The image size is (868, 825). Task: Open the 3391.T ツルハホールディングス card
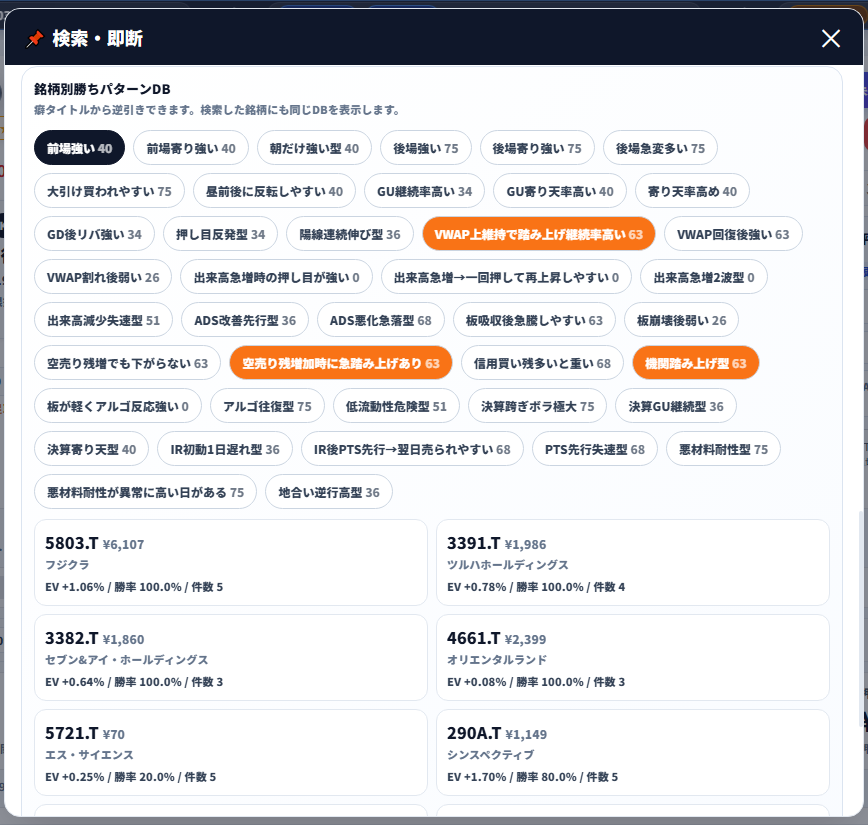(x=632, y=562)
